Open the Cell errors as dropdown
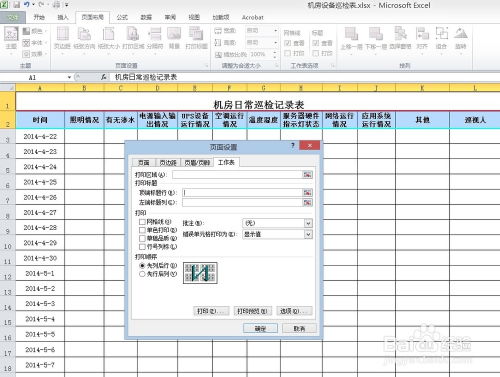 (308, 234)
